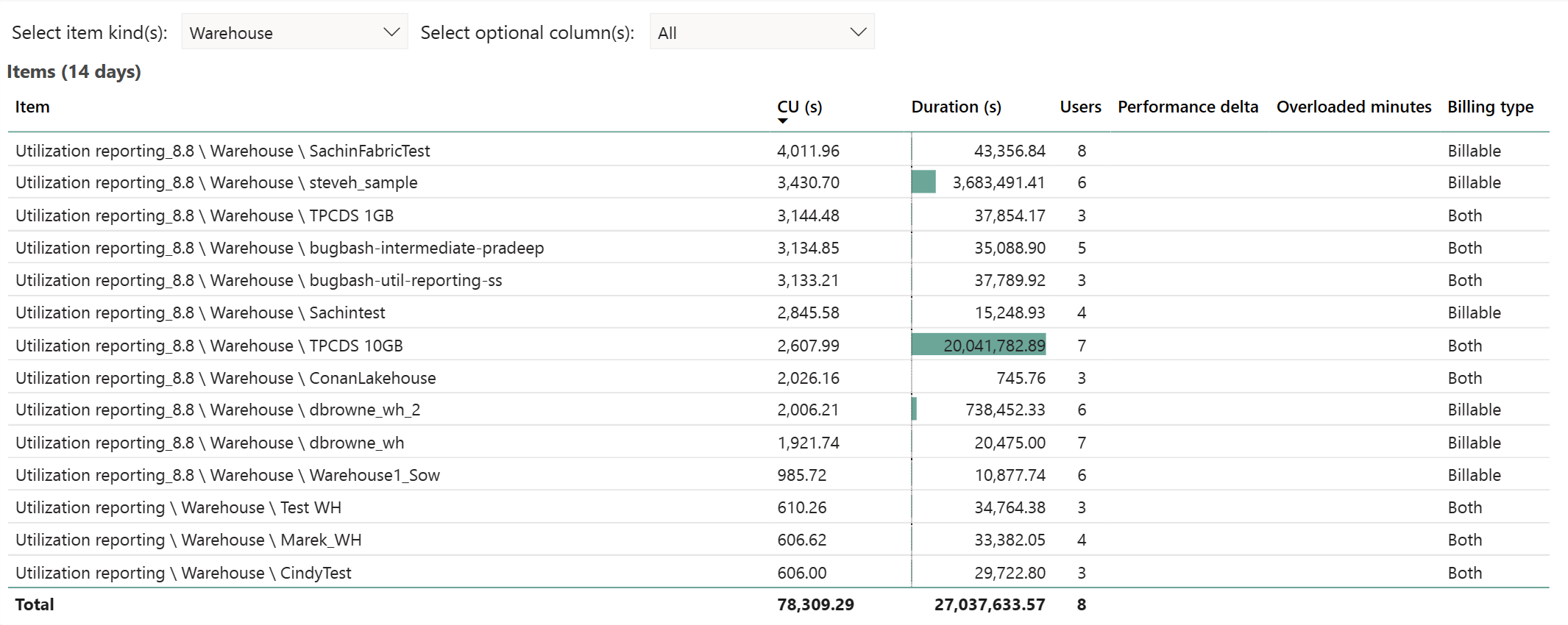Click CU value 3,430.70
Image resolution: width=1568 pixels, height=625 pixels.
pyautogui.click(x=808, y=182)
